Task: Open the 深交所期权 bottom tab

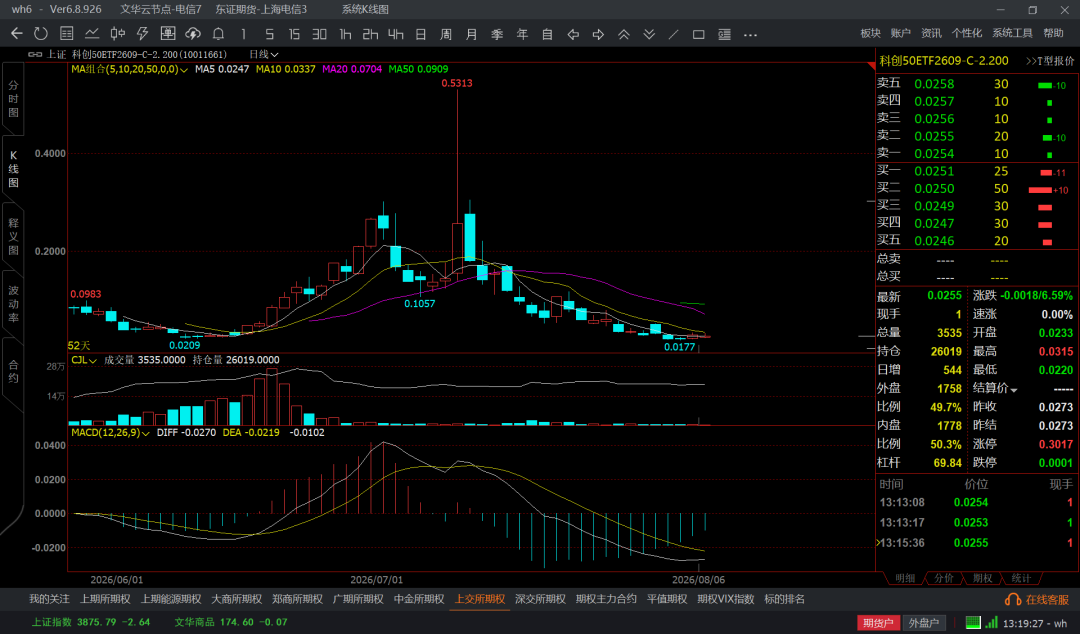Action: (540, 600)
